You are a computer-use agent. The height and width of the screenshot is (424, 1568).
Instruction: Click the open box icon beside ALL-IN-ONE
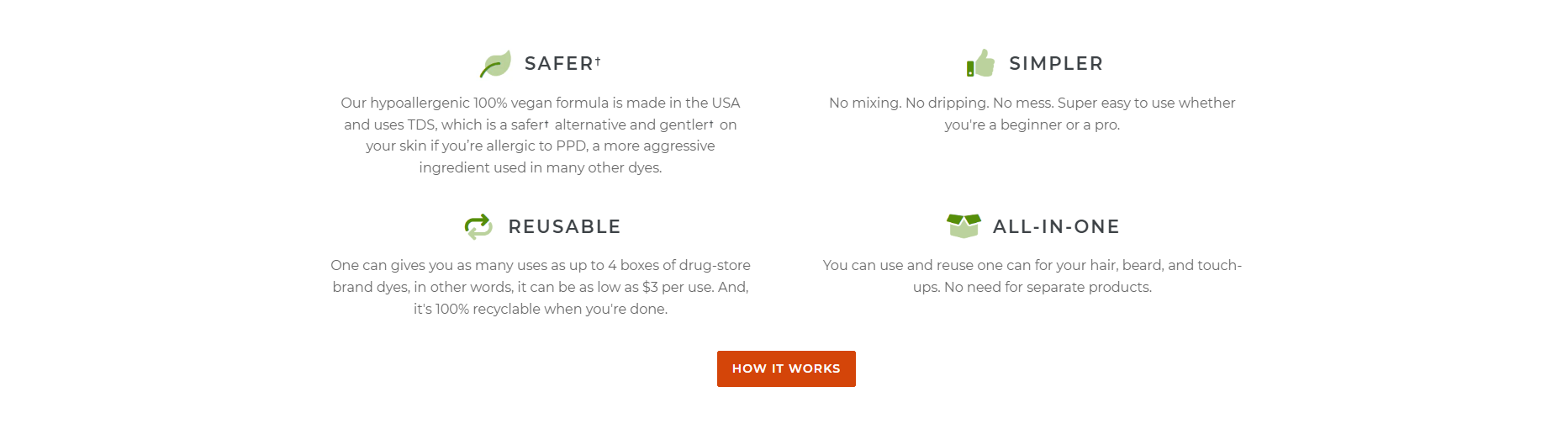click(x=964, y=225)
